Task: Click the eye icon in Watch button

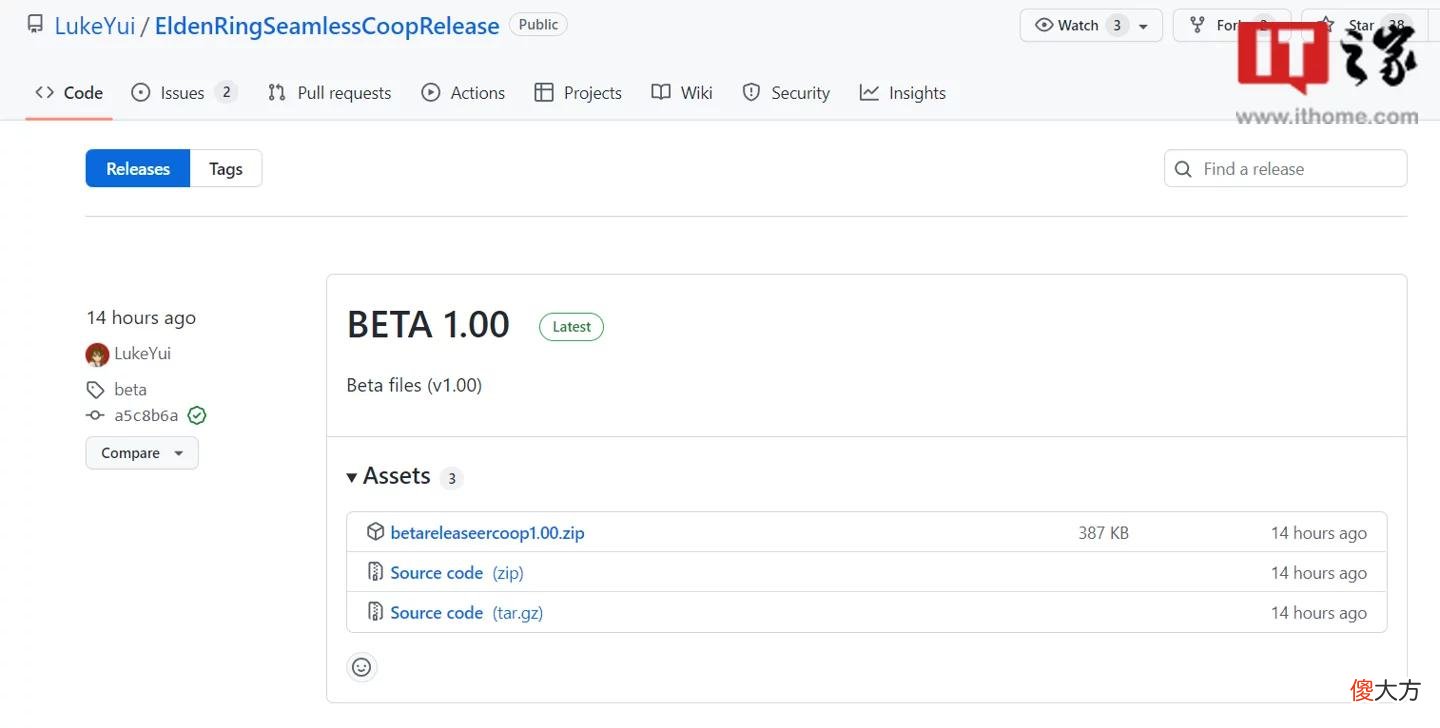Action: point(1044,25)
